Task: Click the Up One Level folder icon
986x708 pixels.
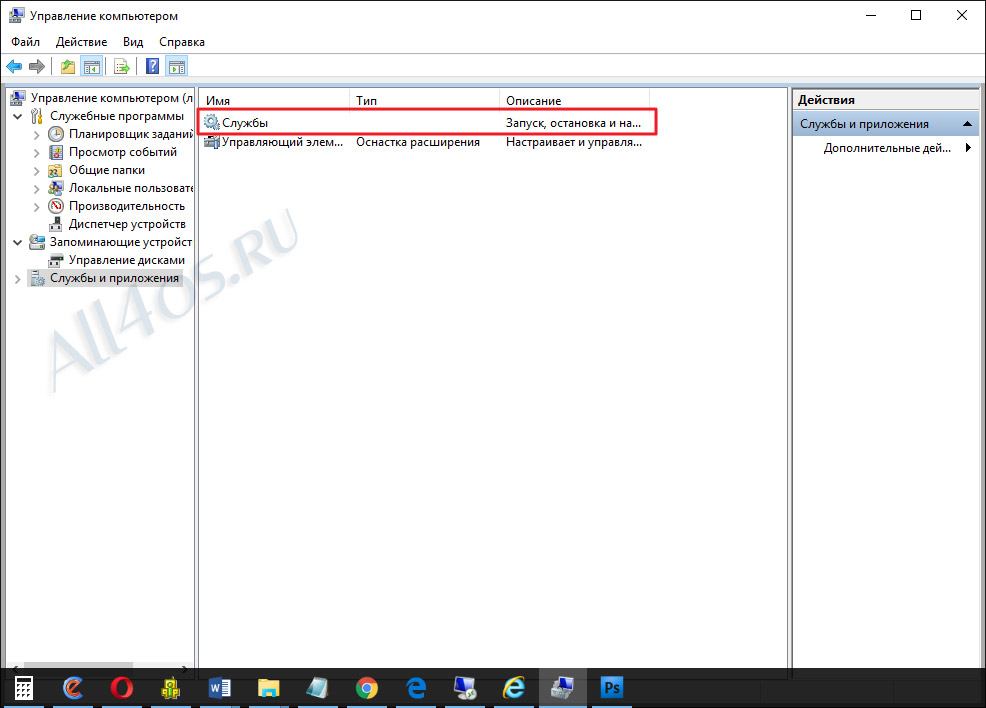Action: coord(67,66)
